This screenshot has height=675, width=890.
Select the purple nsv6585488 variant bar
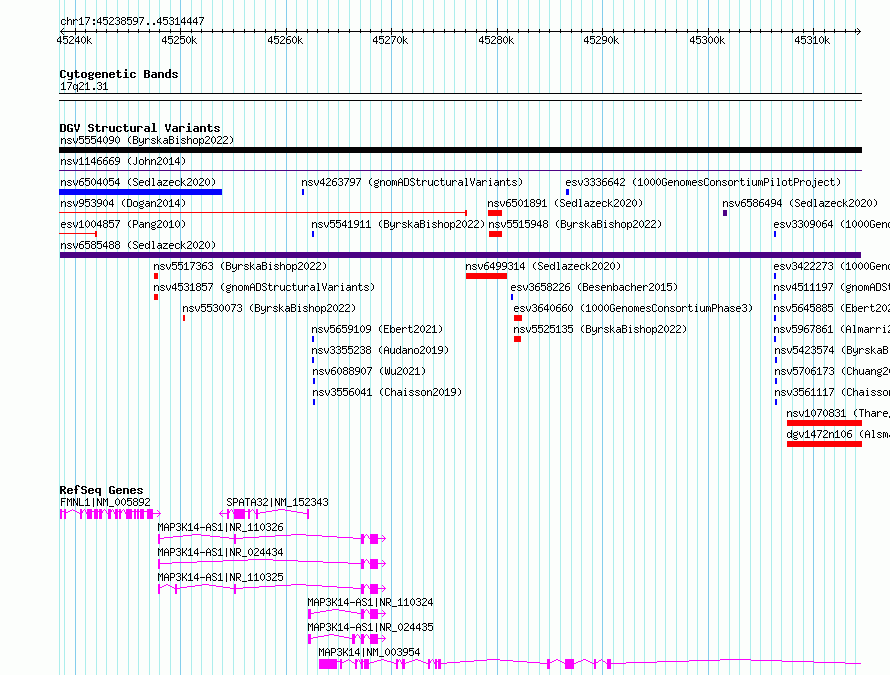[460, 255]
